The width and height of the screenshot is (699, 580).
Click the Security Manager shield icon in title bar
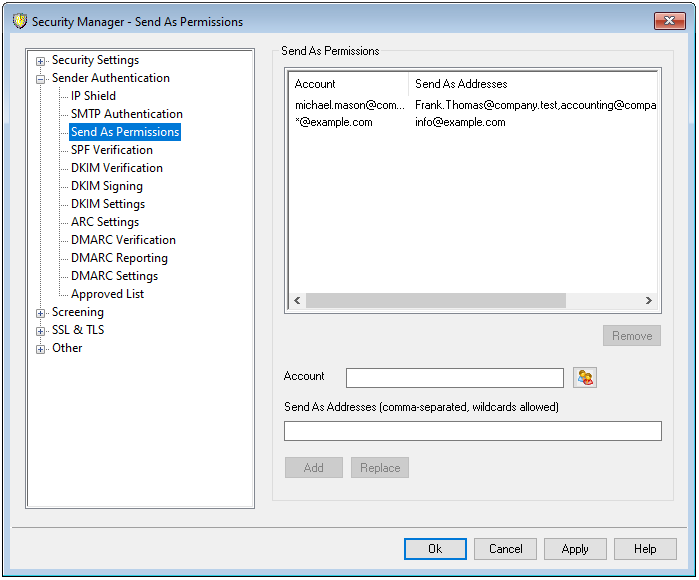tap(17, 21)
